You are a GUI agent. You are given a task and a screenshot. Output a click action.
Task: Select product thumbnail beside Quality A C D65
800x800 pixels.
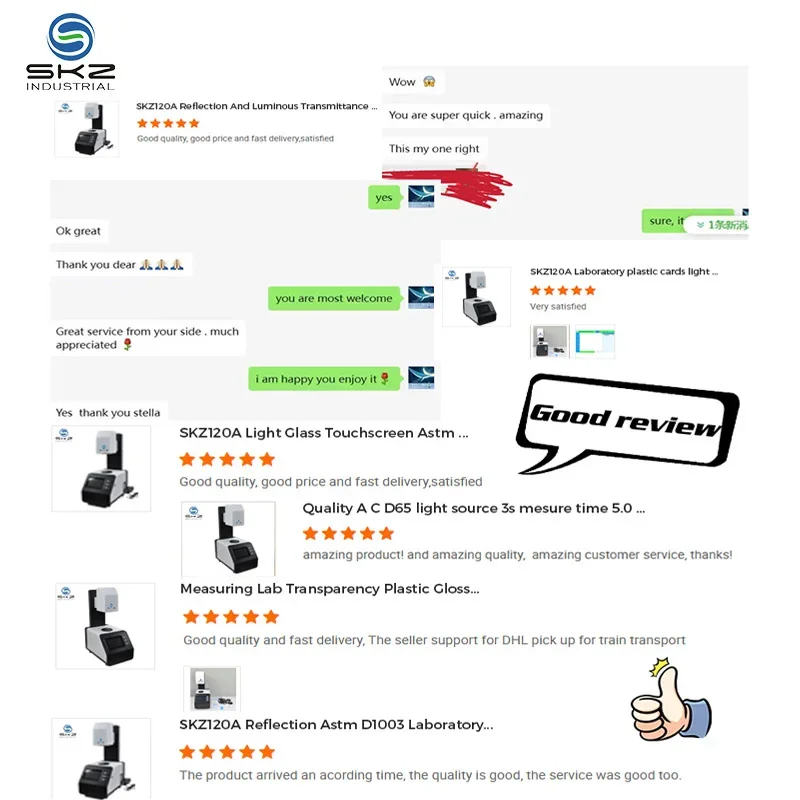click(x=228, y=539)
